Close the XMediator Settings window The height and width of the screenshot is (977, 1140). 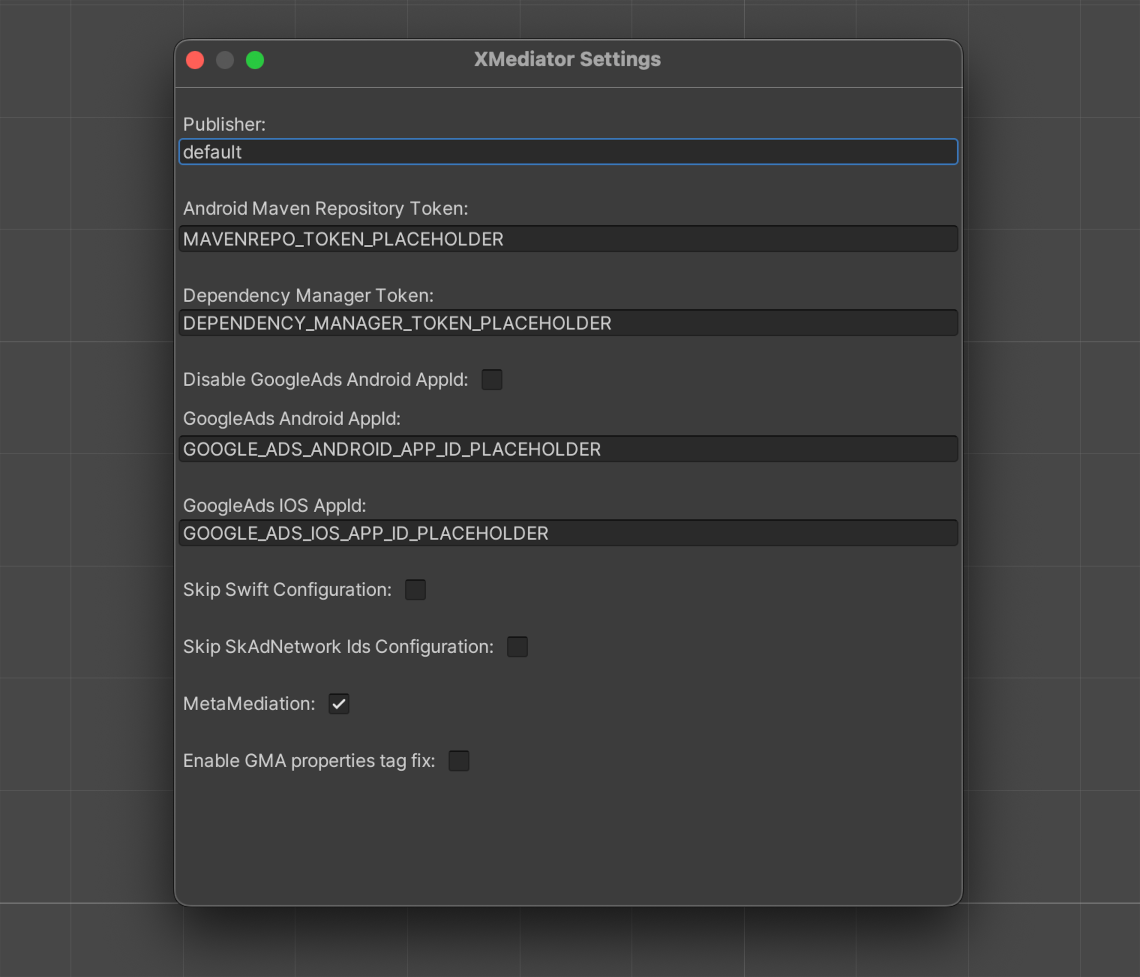point(195,60)
